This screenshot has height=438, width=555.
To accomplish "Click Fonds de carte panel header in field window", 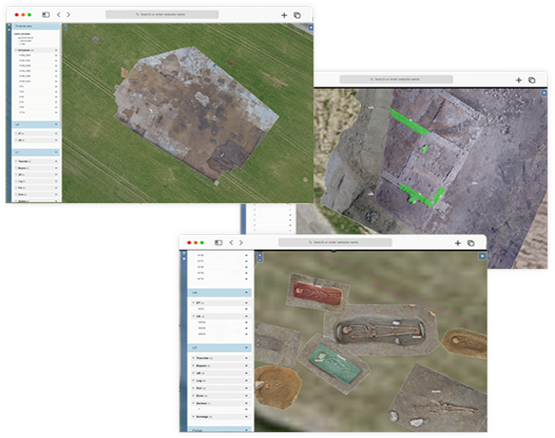I will point(36,26).
